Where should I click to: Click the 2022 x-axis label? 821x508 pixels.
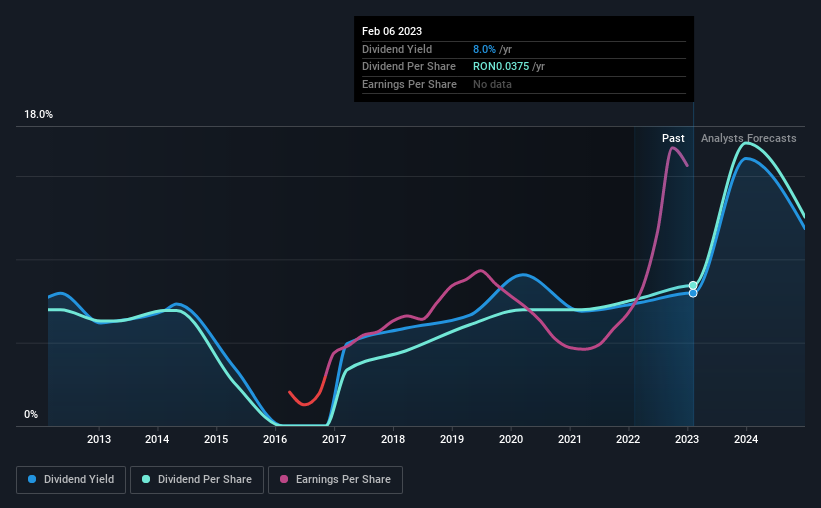point(628,439)
